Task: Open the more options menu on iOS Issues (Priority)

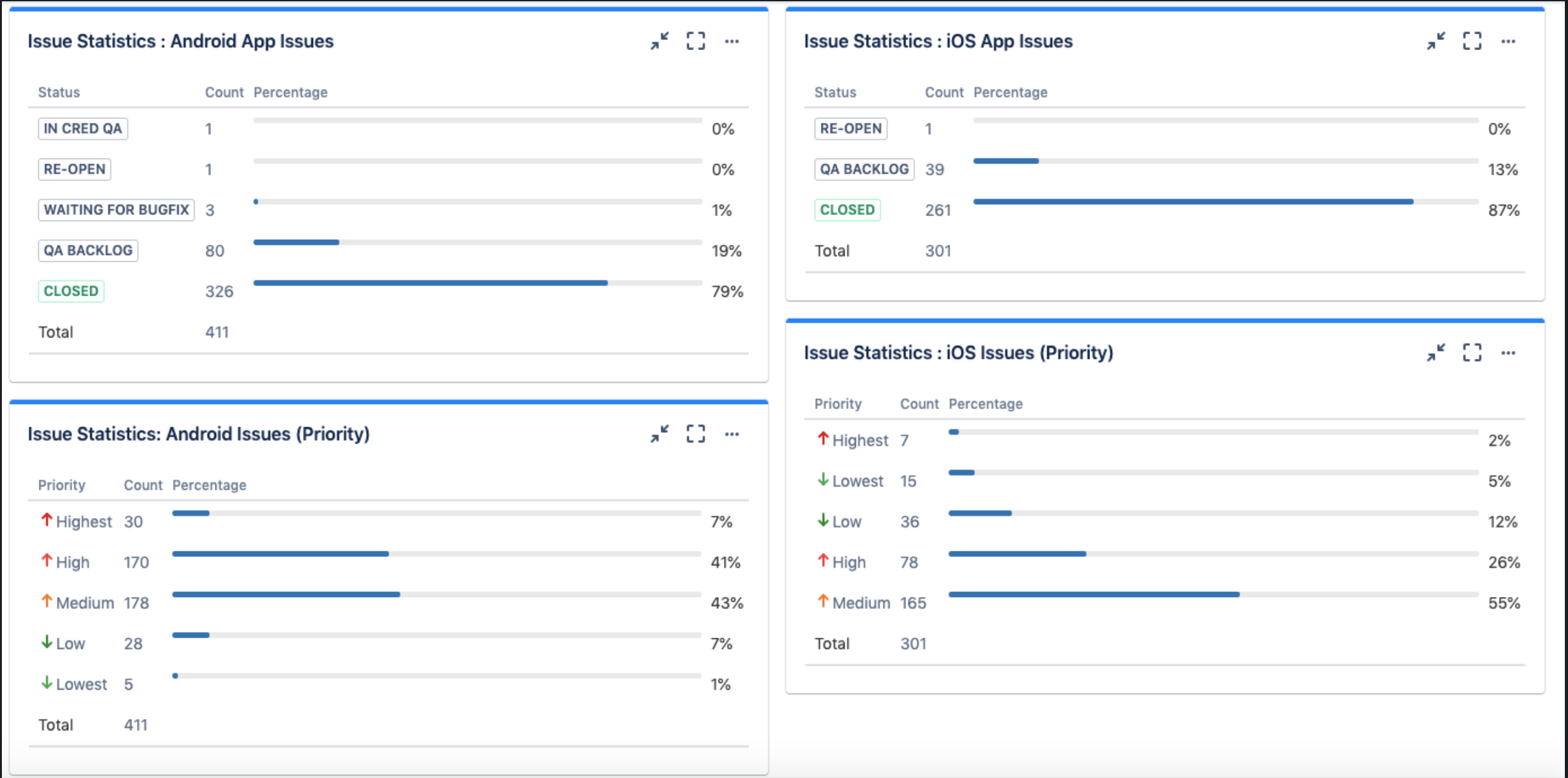Action: click(x=1509, y=352)
